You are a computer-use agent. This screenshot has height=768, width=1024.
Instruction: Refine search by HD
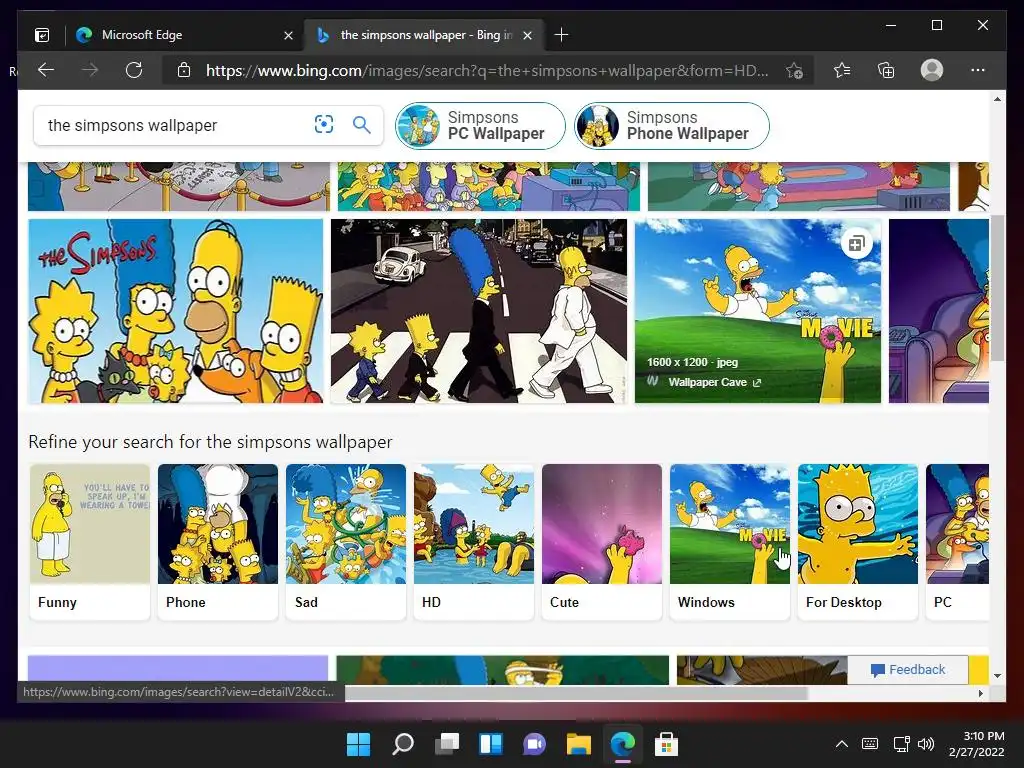(x=473, y=541)
